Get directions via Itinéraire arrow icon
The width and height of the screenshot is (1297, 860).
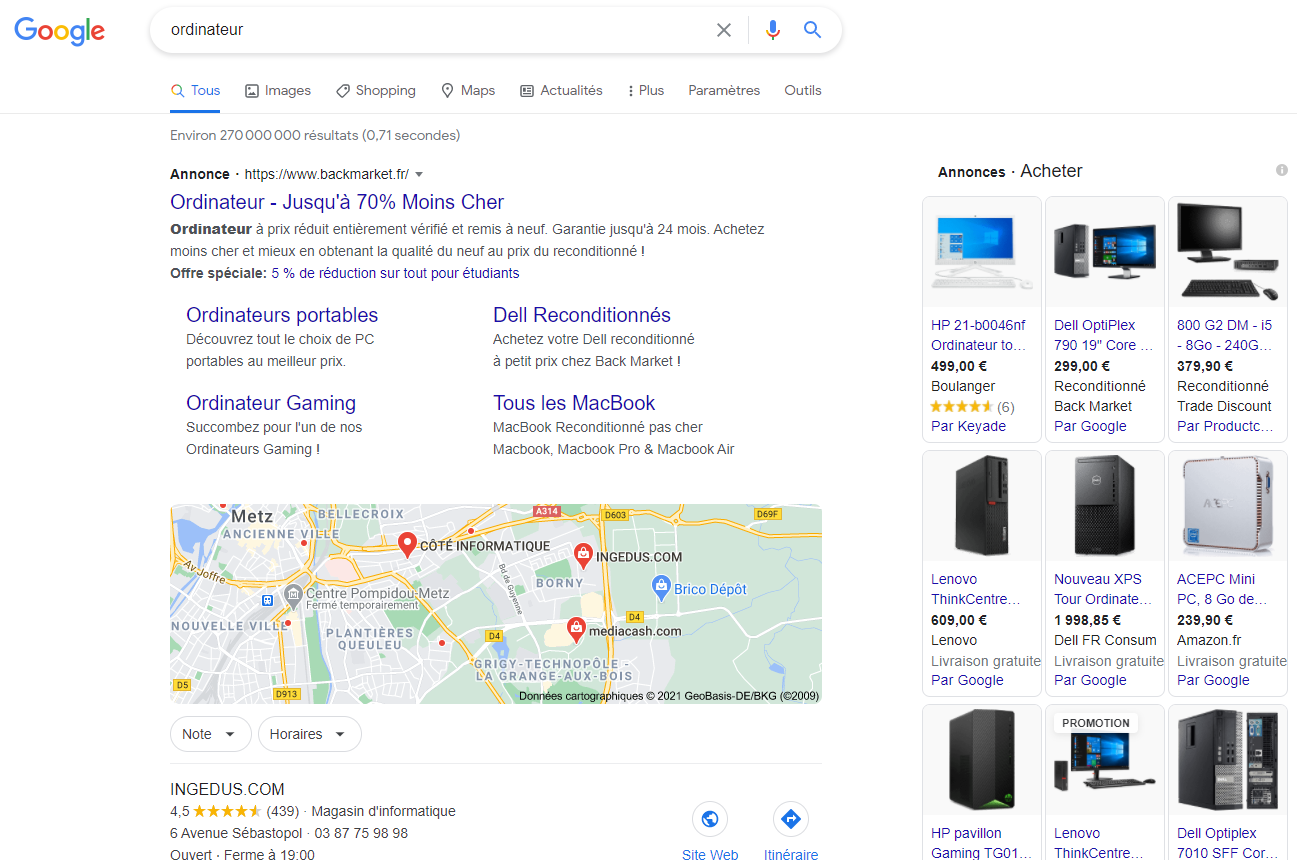791,820
